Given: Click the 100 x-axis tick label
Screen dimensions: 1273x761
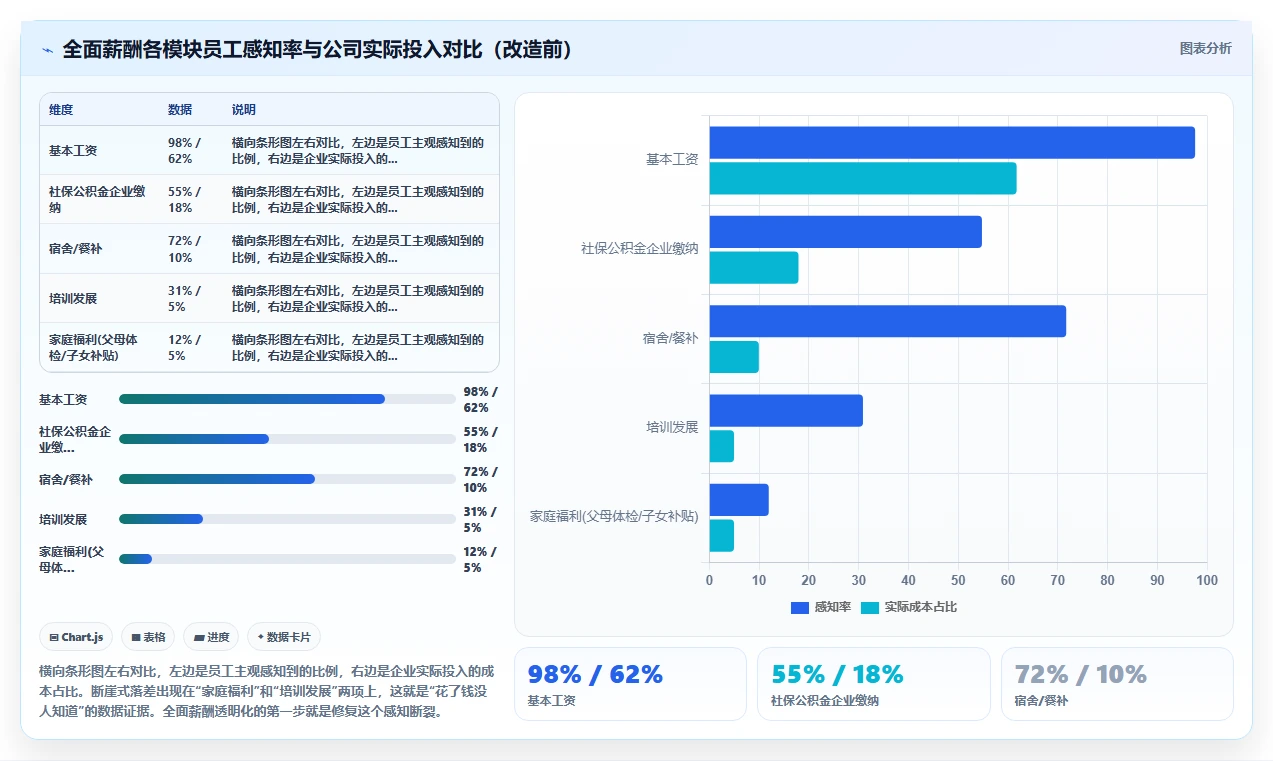Looking at the screenshot, I should click(1207, 580).
